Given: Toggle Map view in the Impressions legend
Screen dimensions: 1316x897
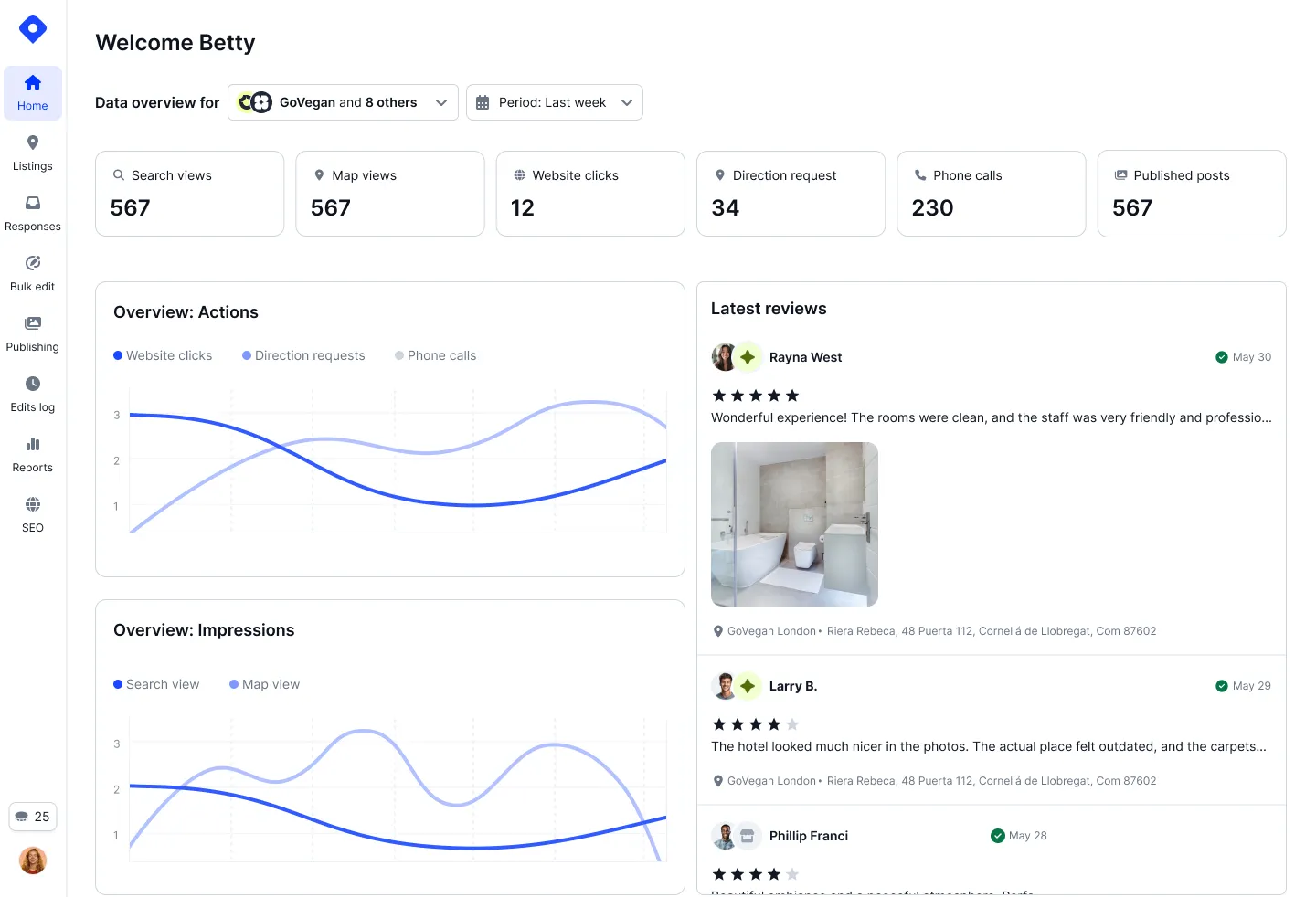Looking at the screenshot, I should 264,684.
